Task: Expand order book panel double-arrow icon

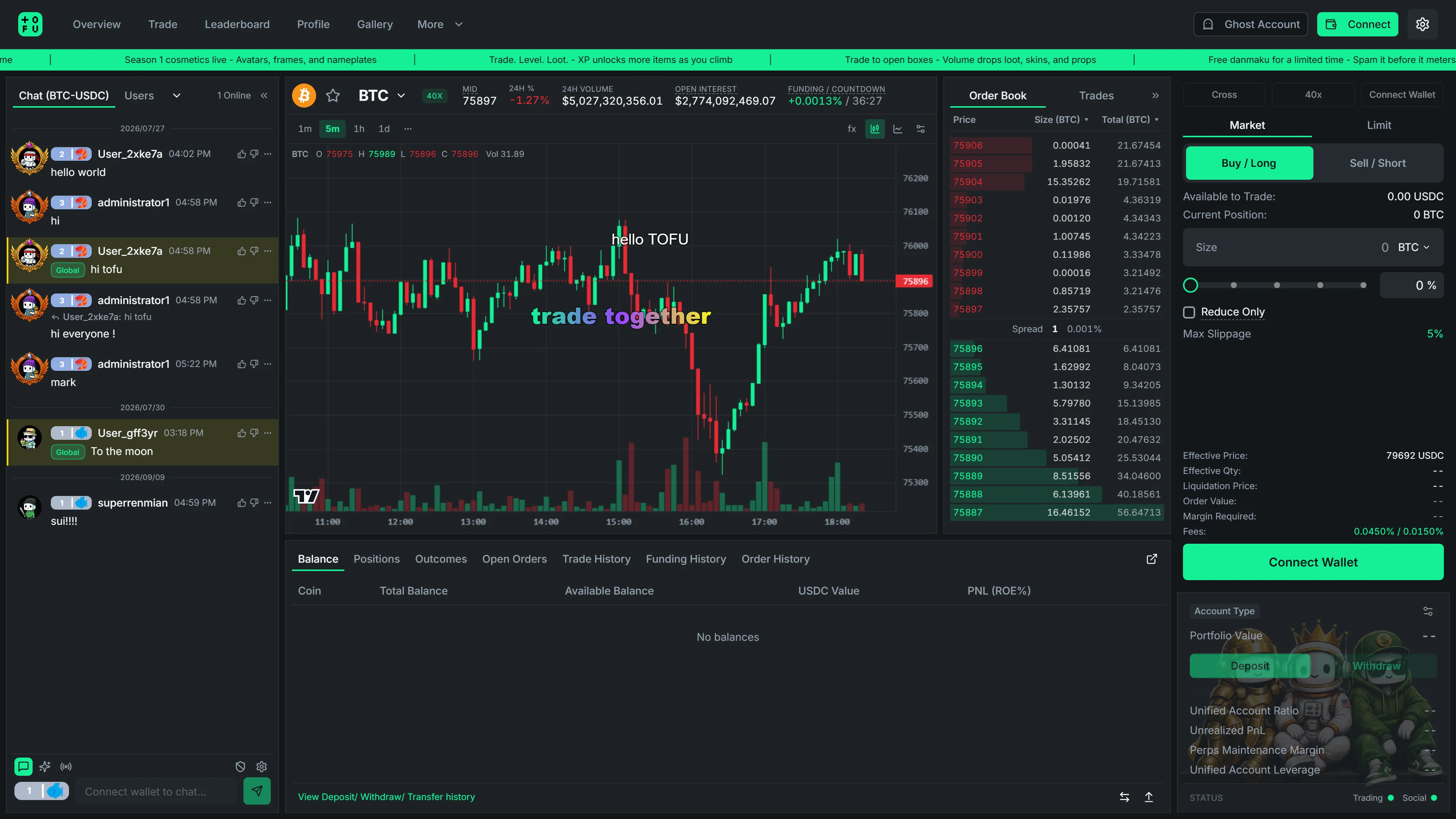Action: [1155, 96]
